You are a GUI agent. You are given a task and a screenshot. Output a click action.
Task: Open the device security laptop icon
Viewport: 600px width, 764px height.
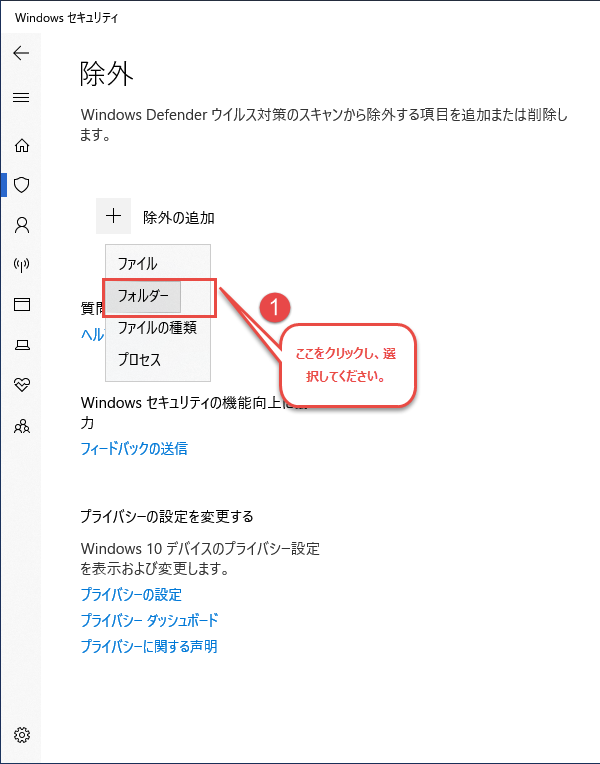coord(21,345)
